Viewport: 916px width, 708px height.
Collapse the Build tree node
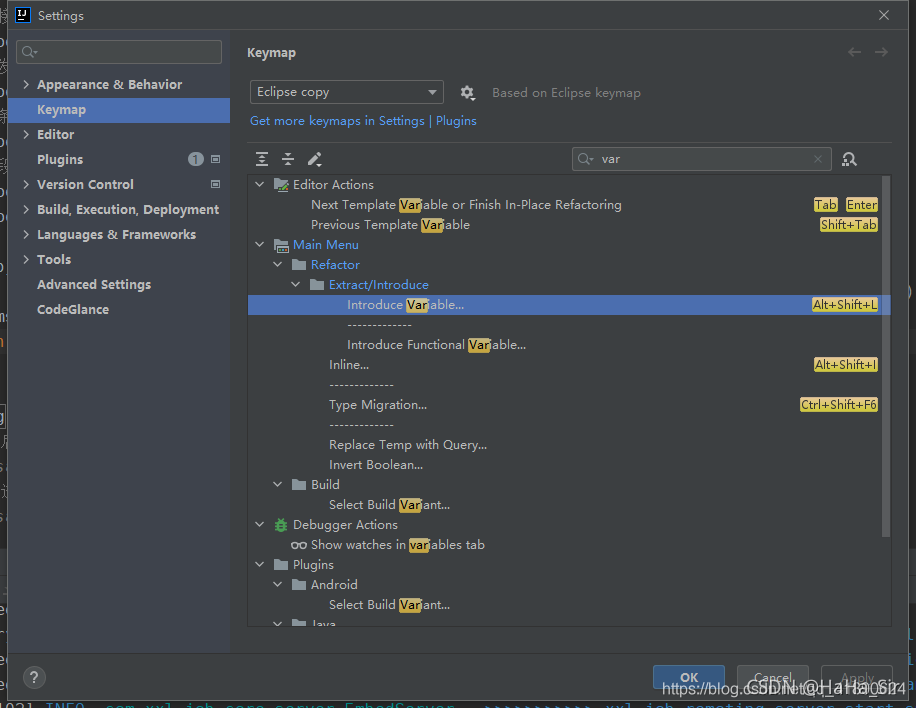point(278,484)
